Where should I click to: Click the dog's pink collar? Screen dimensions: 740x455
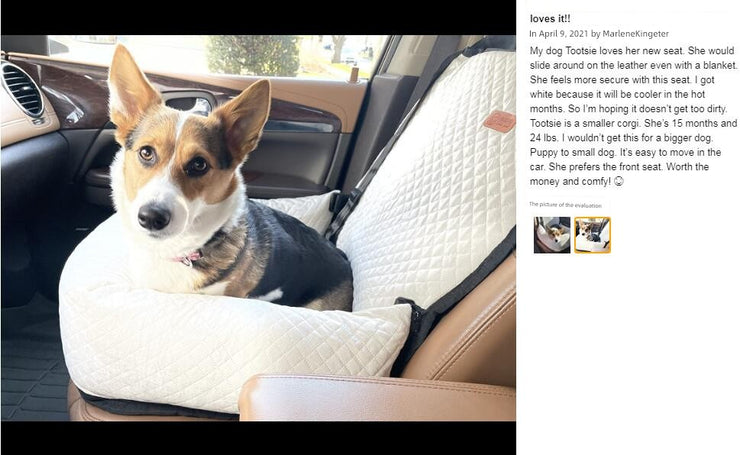tap(189, 258)
